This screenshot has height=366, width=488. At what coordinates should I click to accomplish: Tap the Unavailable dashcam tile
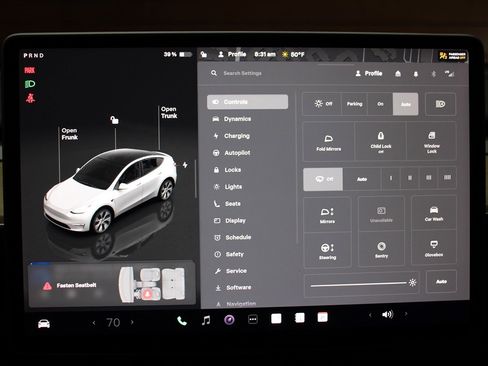point(381,214)
